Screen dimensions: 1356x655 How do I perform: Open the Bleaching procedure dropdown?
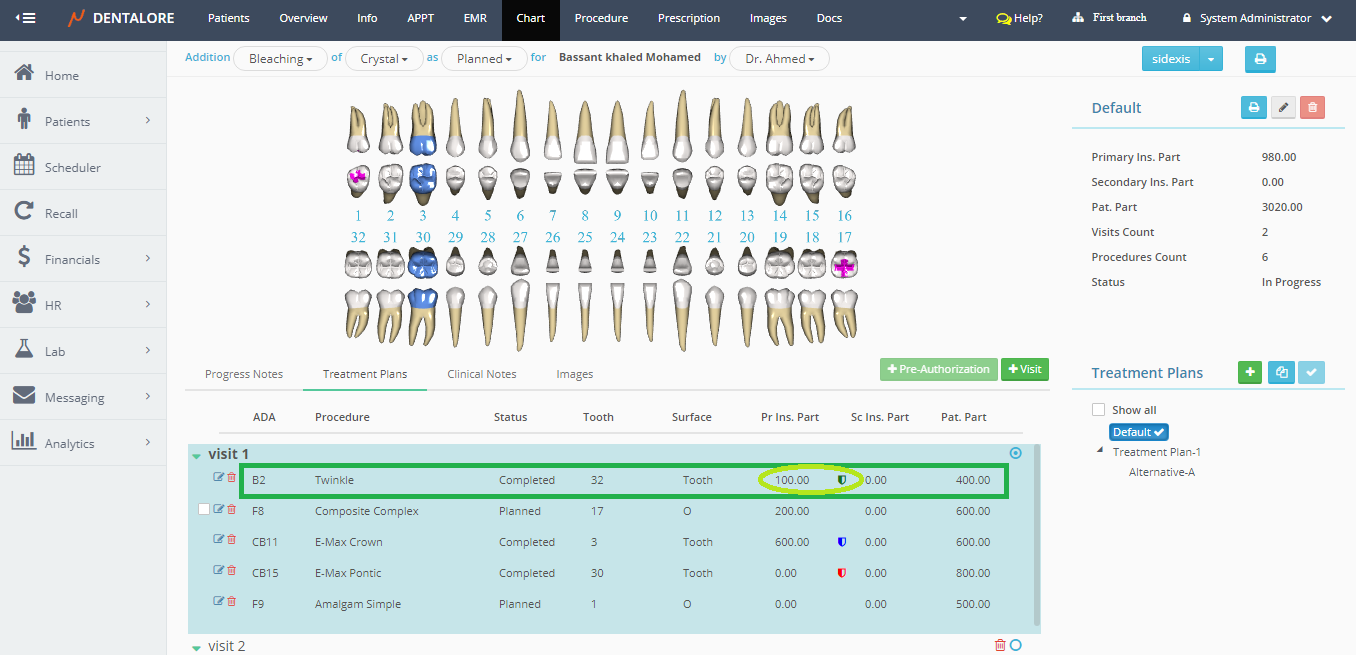click(x=280, y=59)
